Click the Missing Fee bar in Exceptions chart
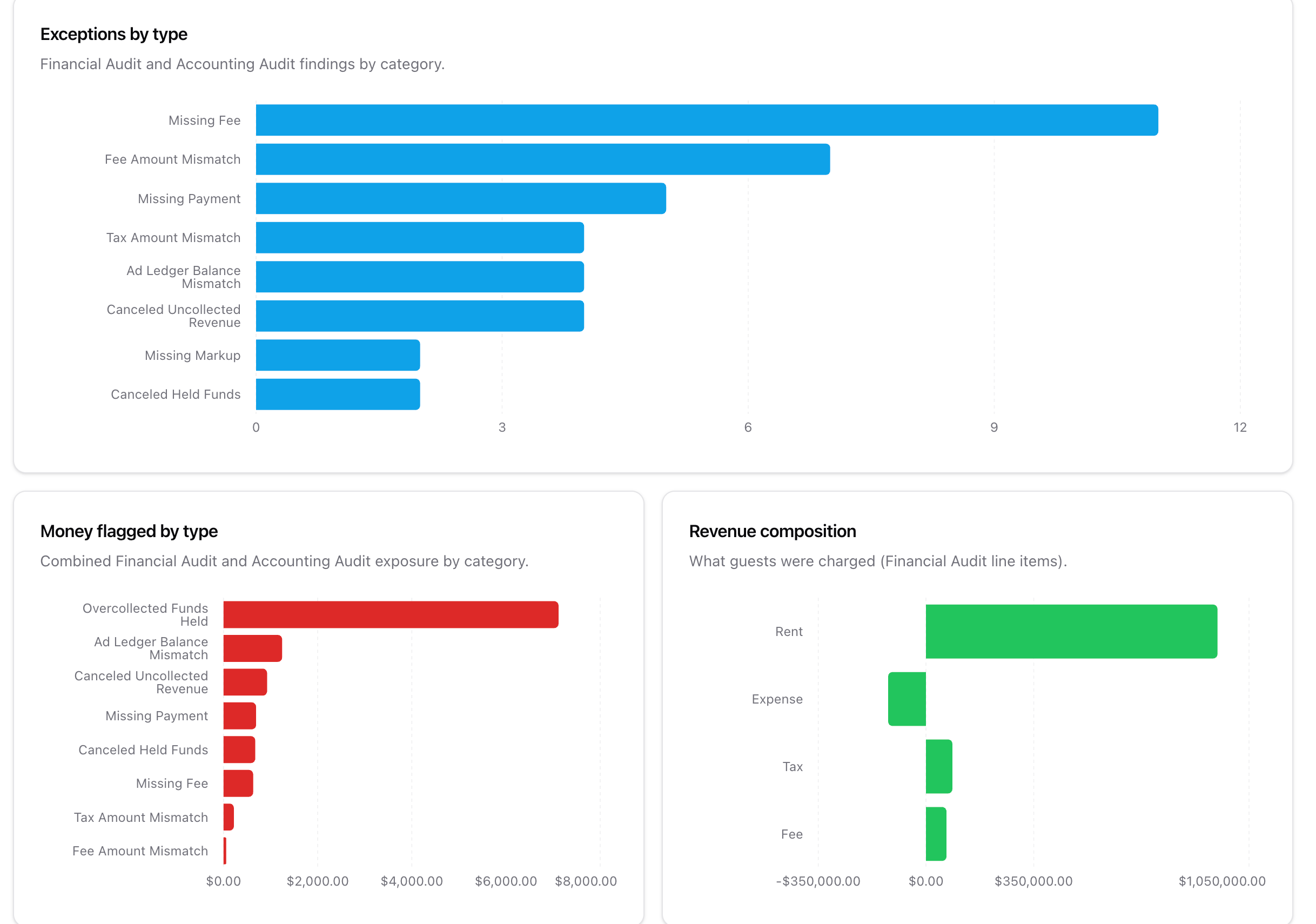This screenshot has width=1316, height=924. tap(707, 120)
